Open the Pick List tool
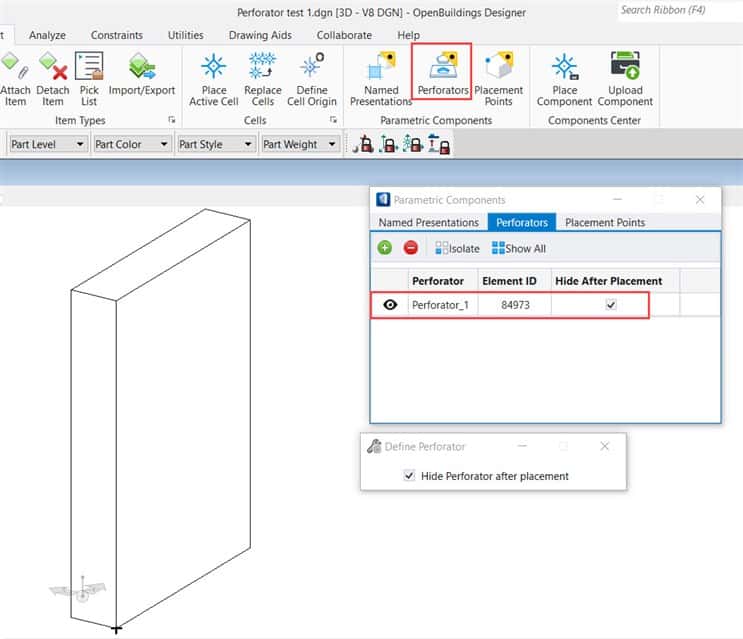 (89, 80)
